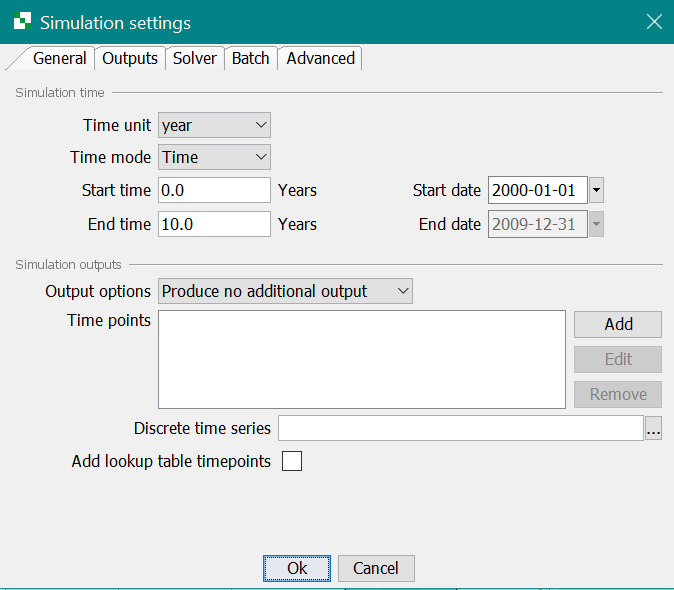Screen dimensions: 674x590
Task: Browse for a discrete time series (...)
Action: pyautogui.click(x=653, y=428)
